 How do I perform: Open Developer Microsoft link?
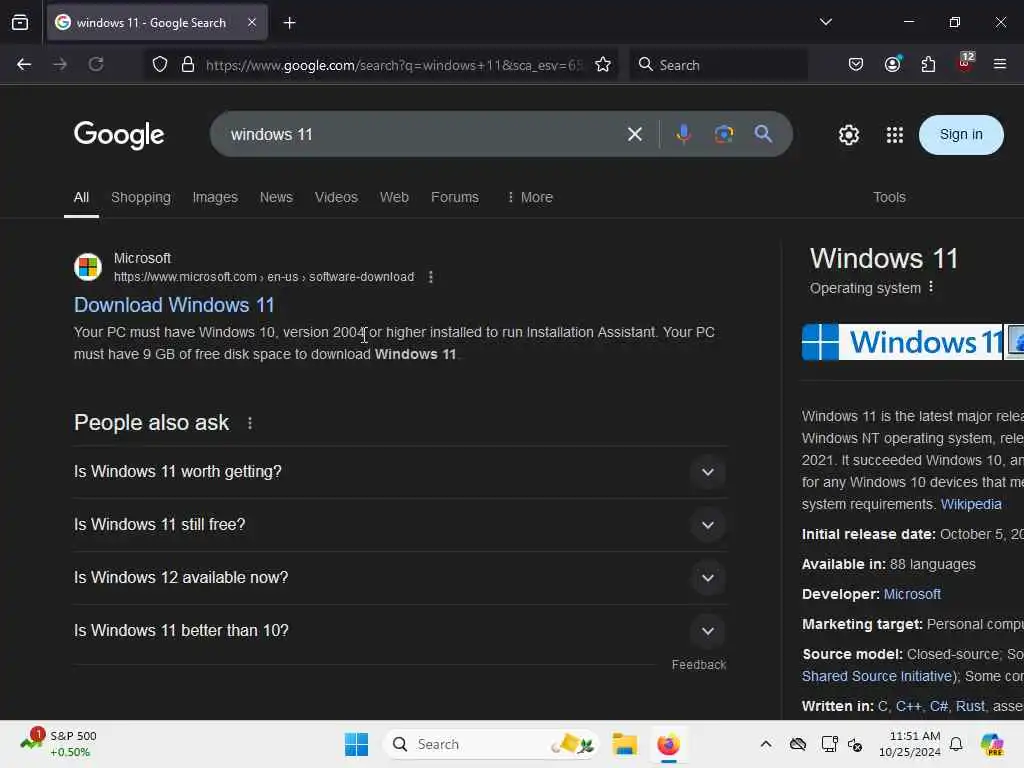point(912,594)
